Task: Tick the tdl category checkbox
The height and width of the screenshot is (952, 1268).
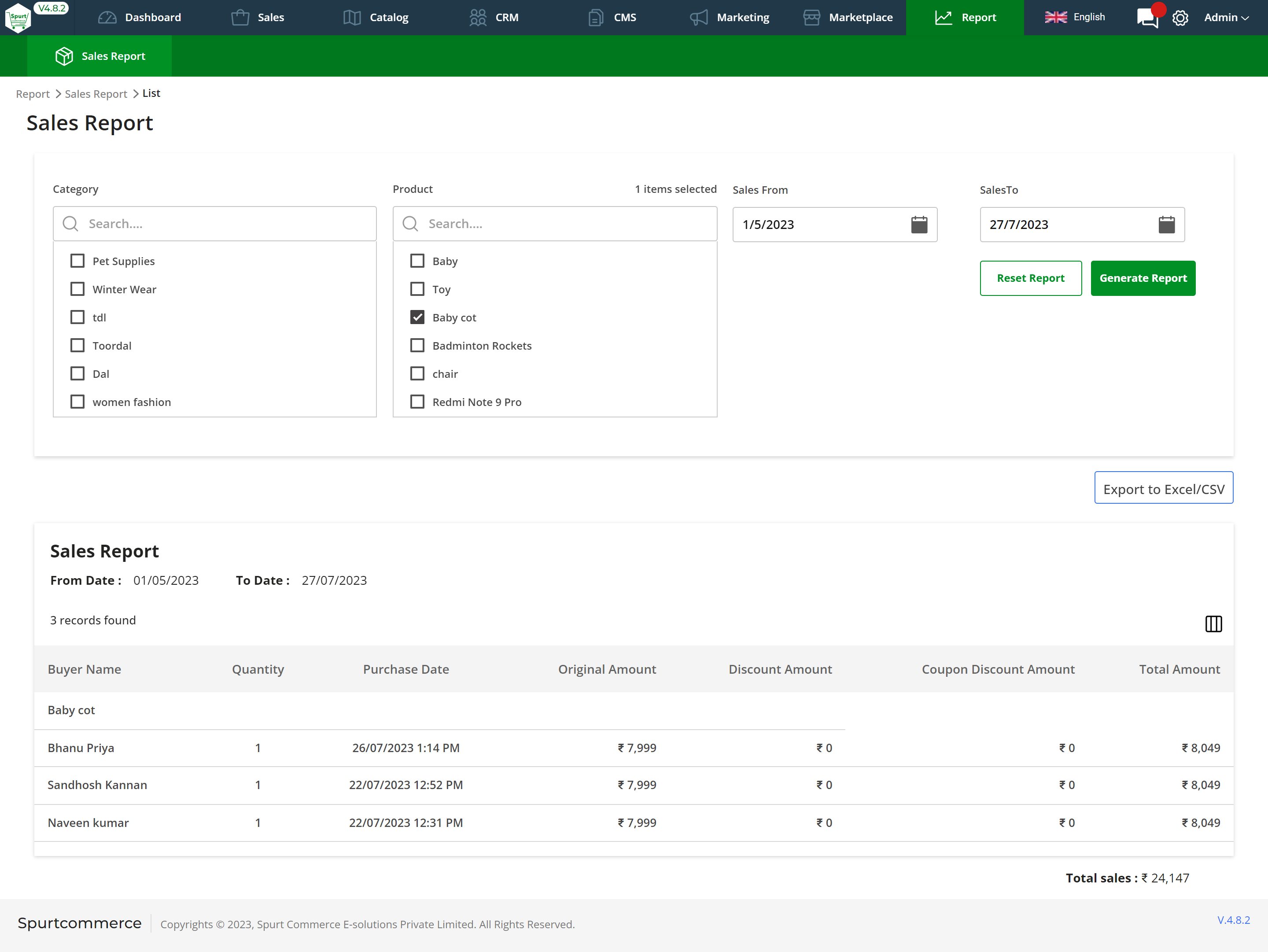Action: [77, 317]
